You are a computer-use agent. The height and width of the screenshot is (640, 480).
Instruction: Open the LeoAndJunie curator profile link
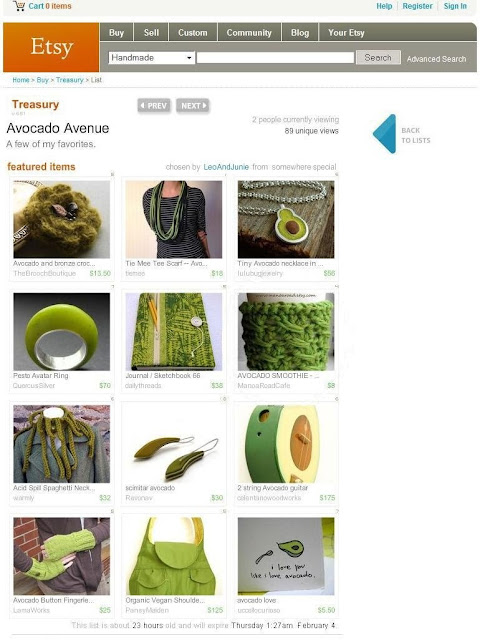pos(226,167)
